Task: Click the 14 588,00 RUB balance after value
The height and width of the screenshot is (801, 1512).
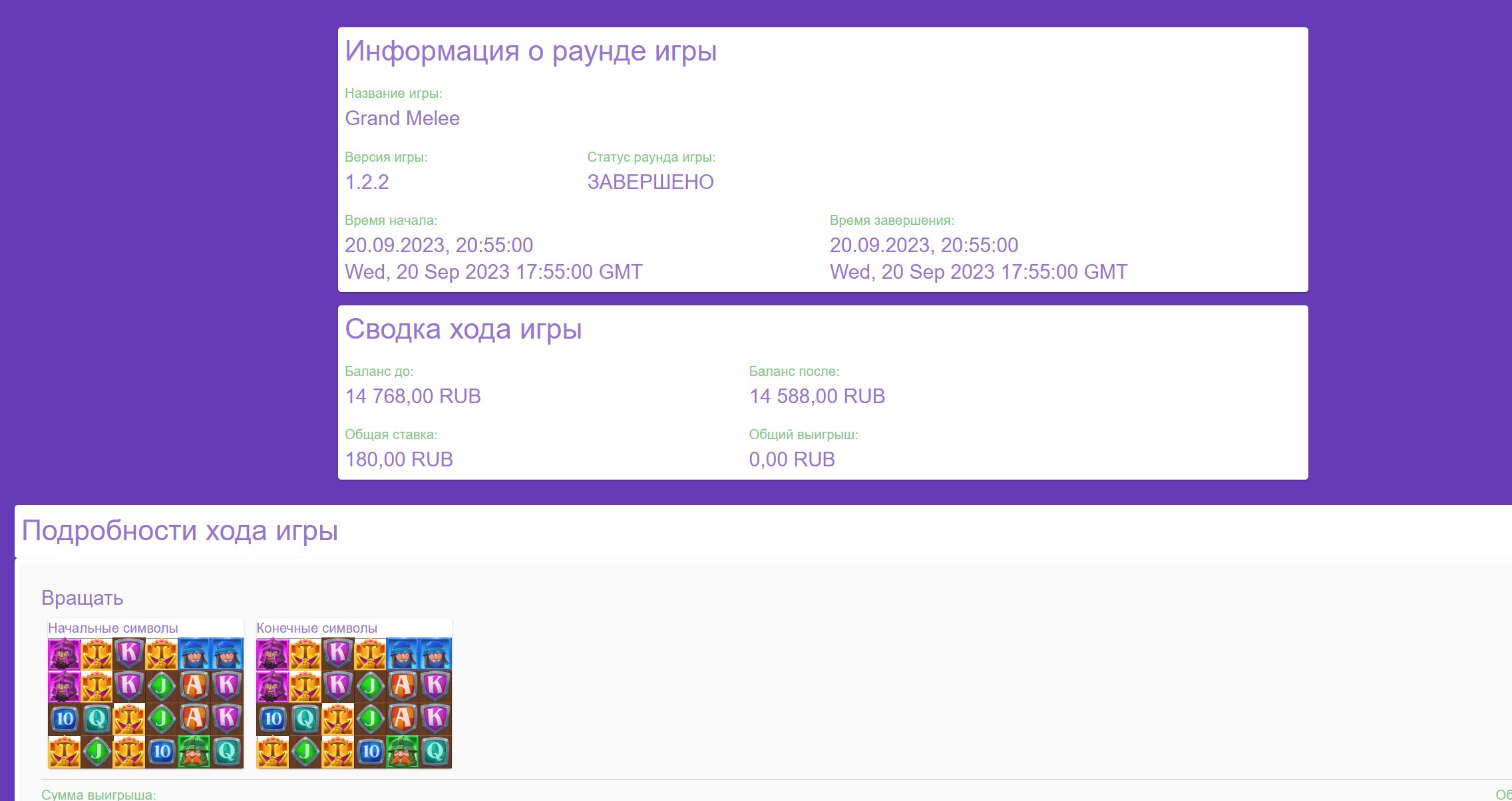Action: 817,397
